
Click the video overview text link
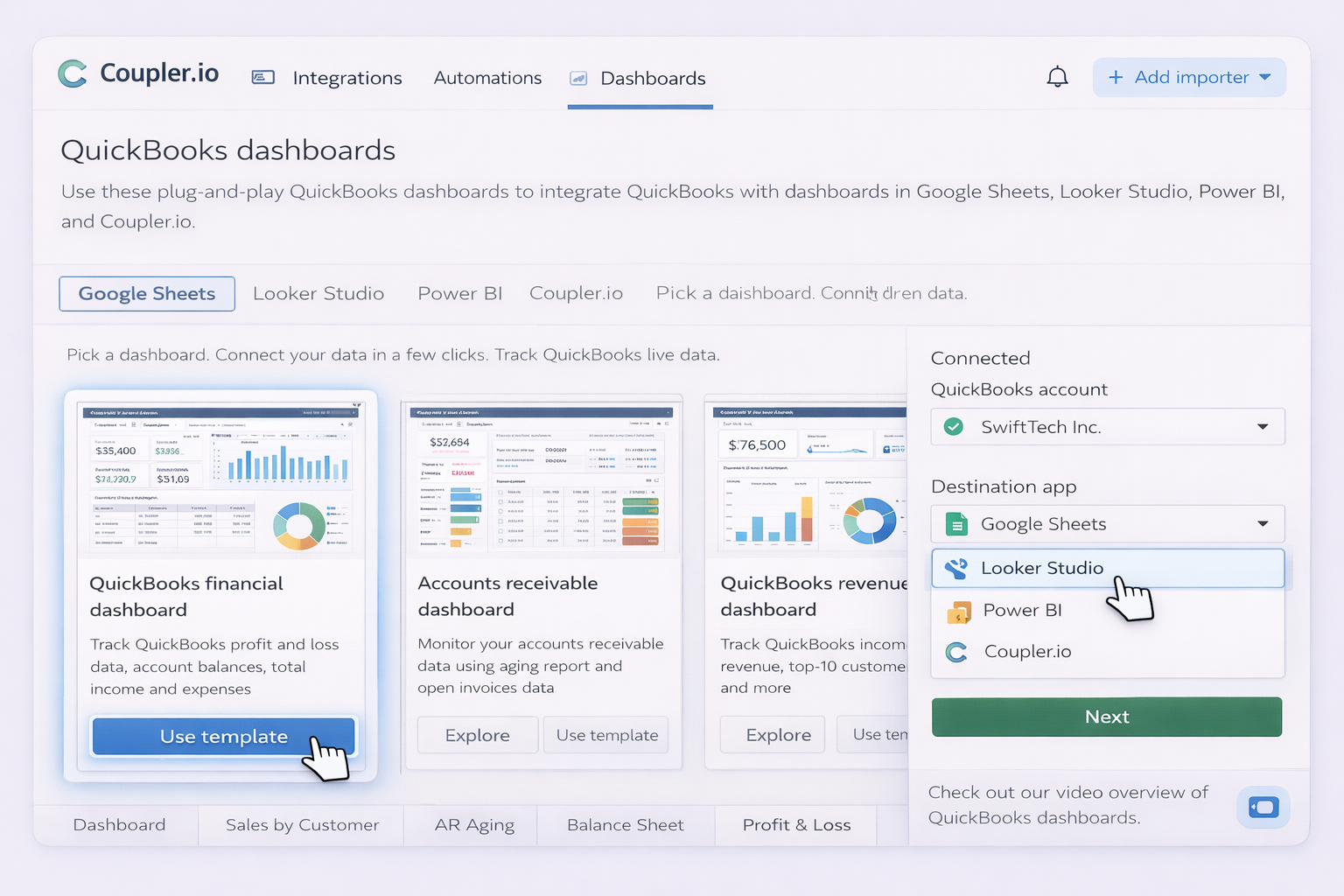click(x=1068, y=805)
